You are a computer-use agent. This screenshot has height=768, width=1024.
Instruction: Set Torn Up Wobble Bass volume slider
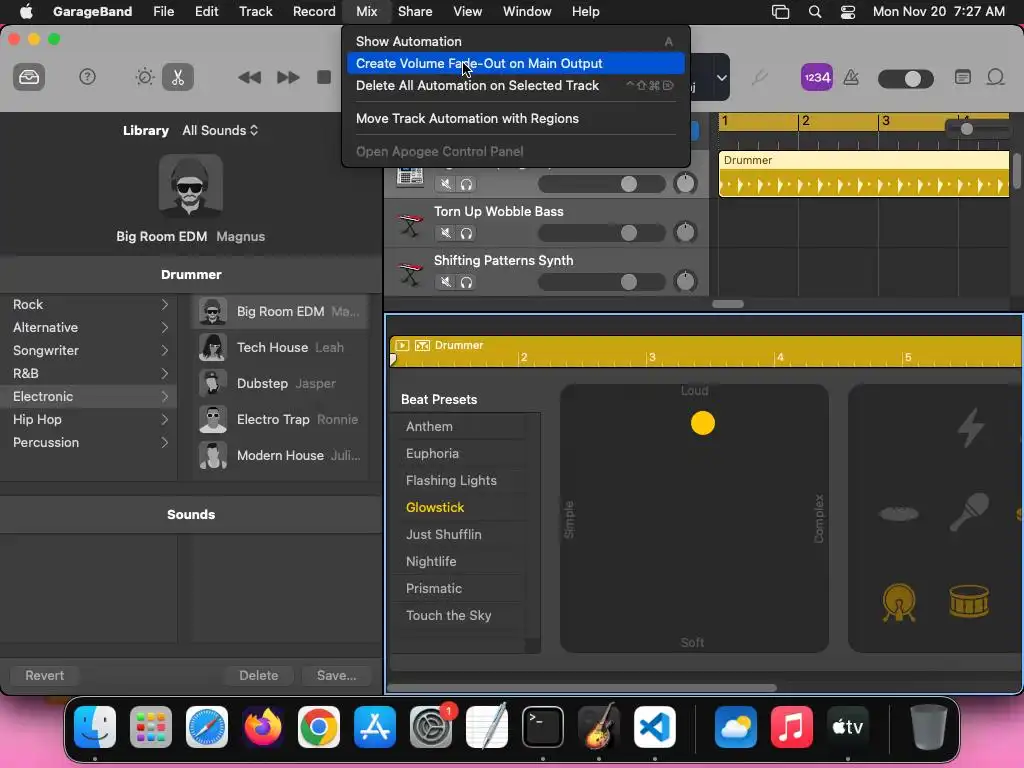click(x=601, y=232)
